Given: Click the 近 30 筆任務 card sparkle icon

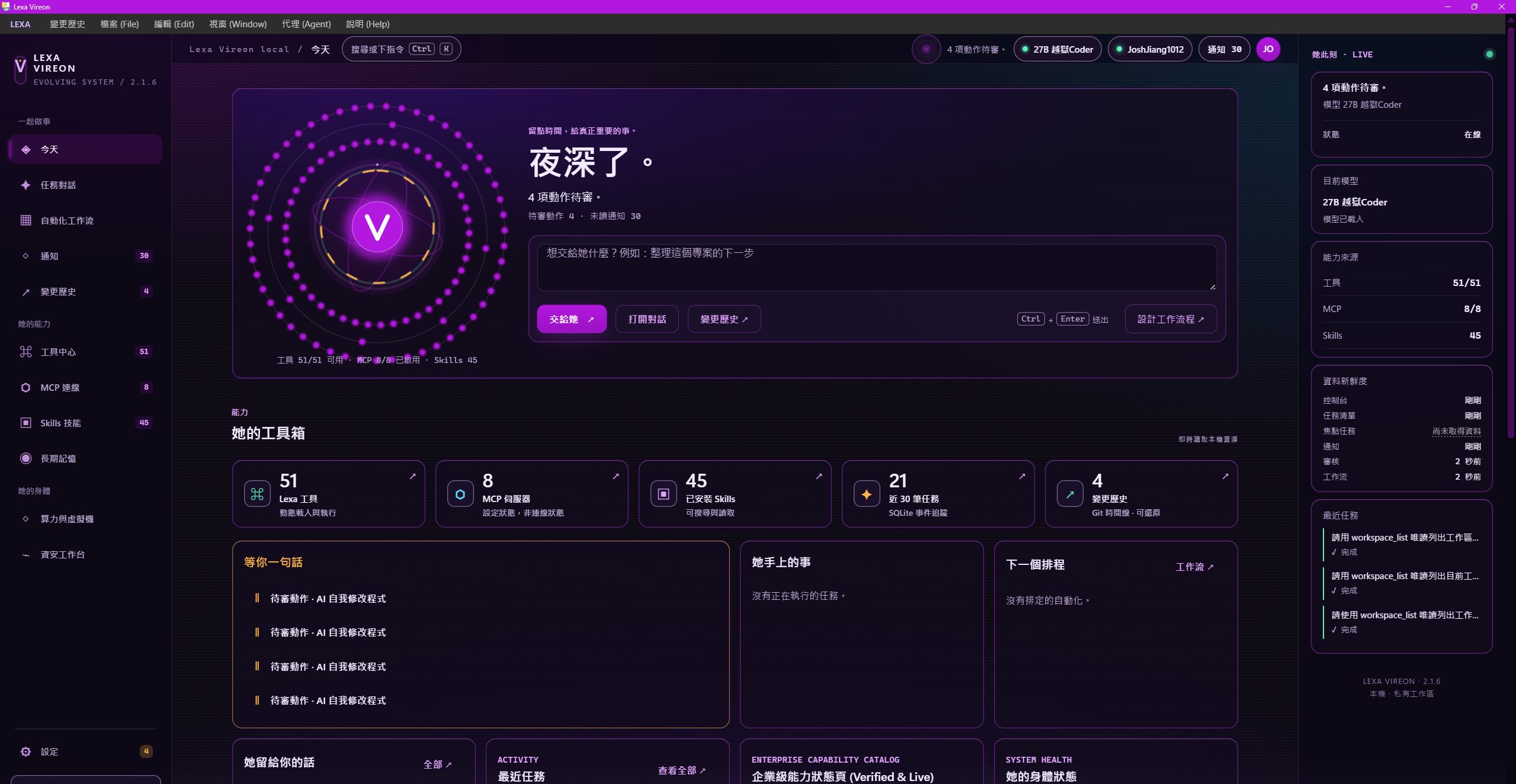Looking at the screenshot, I should 867,494.
